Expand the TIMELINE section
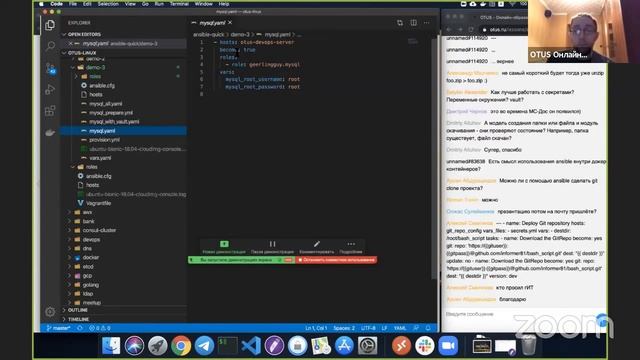Viewport: 640px width, 360px height. click(123, 319)
